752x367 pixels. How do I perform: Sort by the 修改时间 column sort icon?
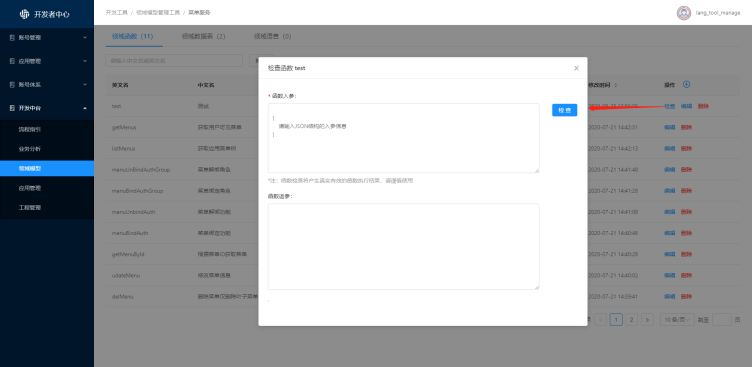coord(615,85)
